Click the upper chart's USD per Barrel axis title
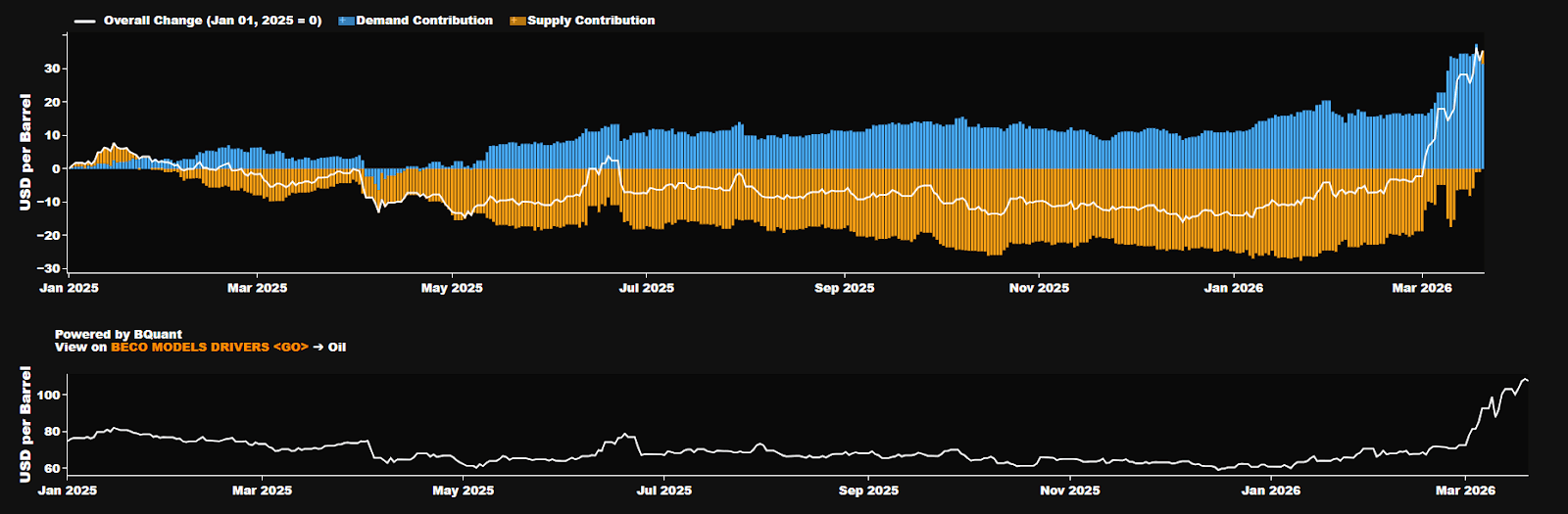Image resolution: width=1568 pixels, height=514 pixels. pos(25,152)
